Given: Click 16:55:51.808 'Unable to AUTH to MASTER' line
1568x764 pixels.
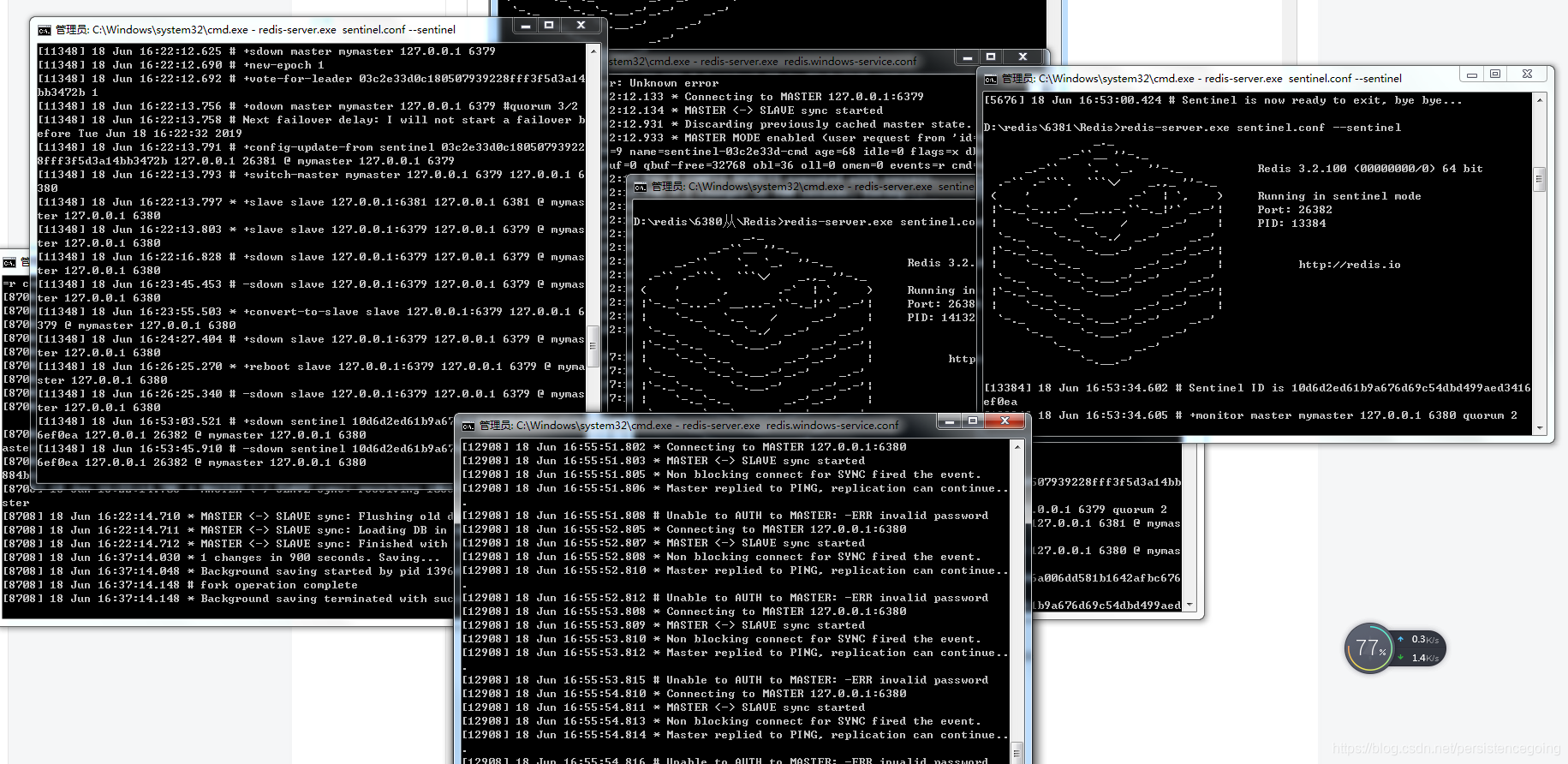Looking at the screenshot, I should [724, 516].
